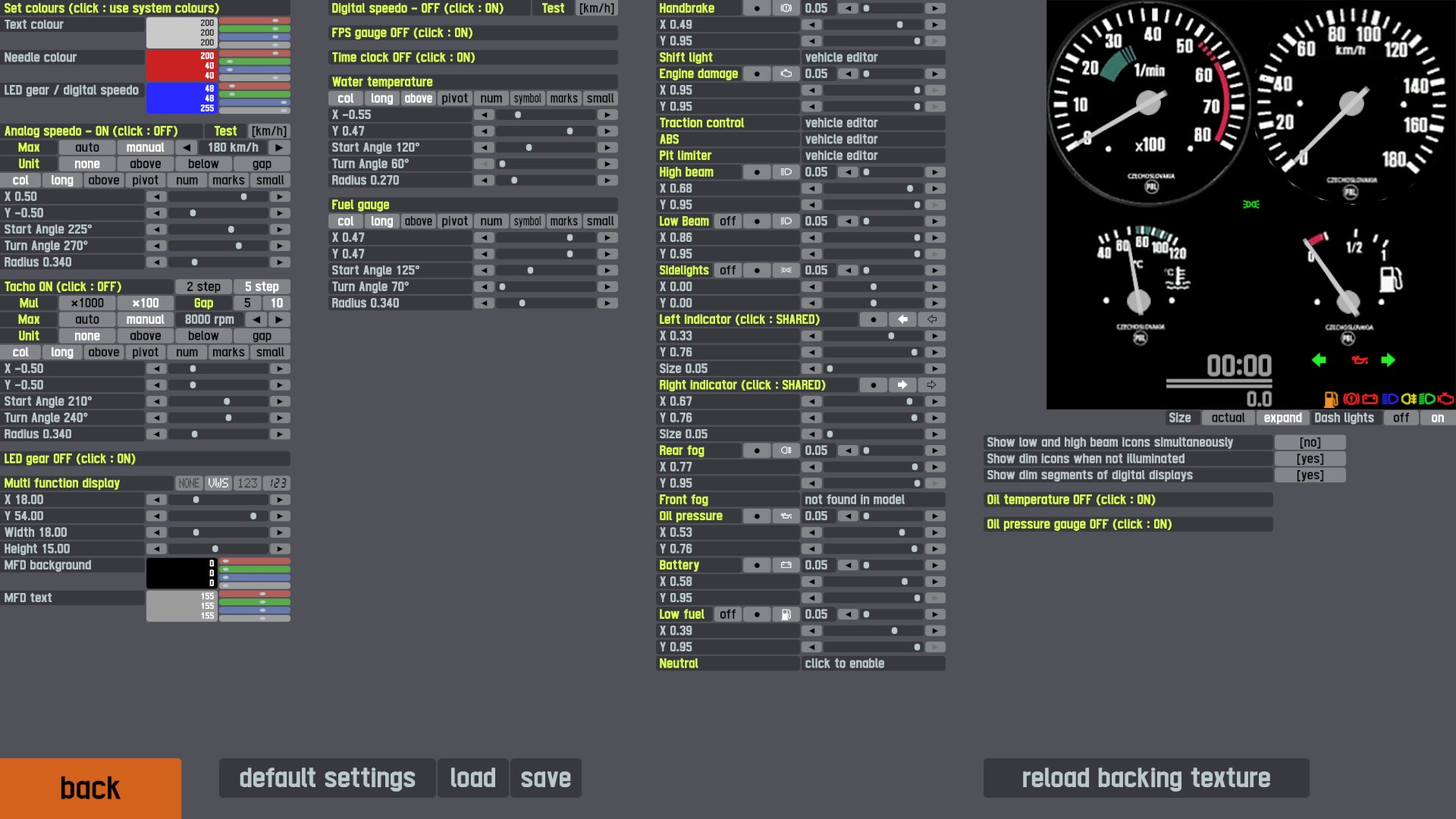
Task: Toggle Show low and high beam simultaneously
Action: click(x=1310, y=442)
